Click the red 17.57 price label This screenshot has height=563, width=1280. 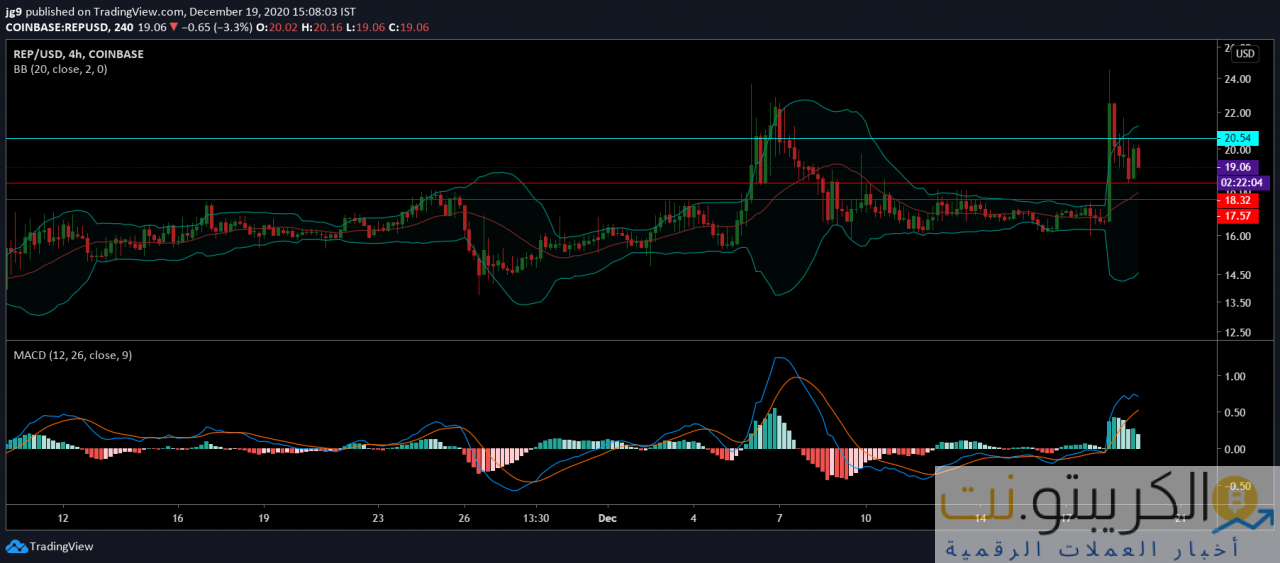(x=1237, y=216)
